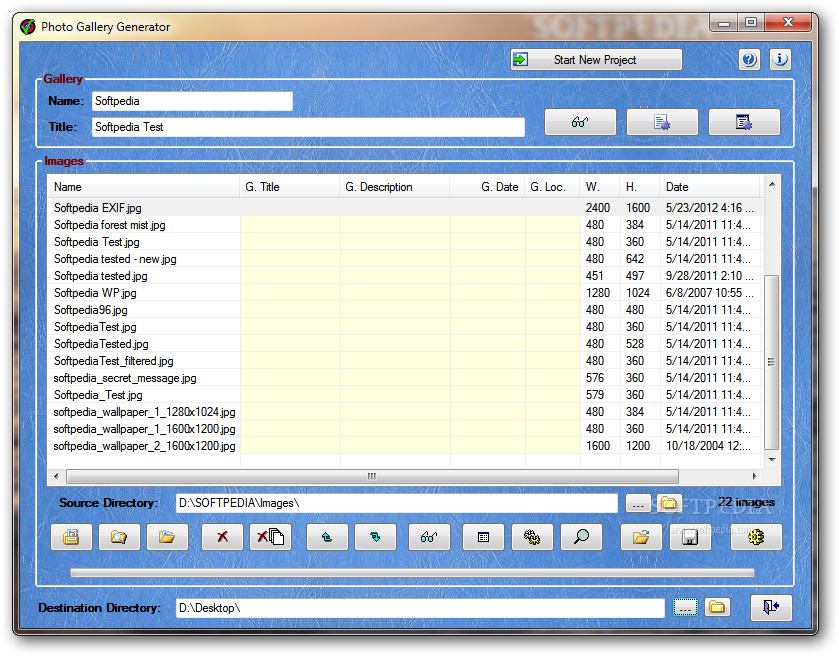Select Softpedia forest mist.jpg row
The height and width of the screenshot is (656, 839).
pos(405,225)
